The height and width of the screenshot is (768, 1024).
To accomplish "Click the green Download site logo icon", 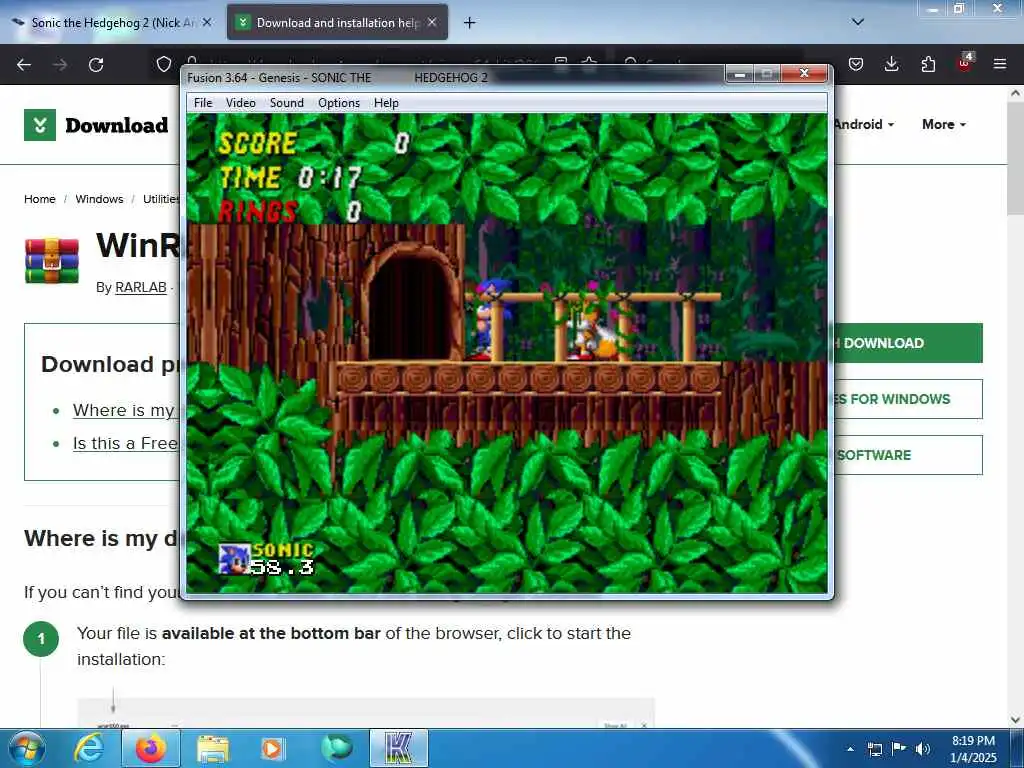I will pyautogui.click(x=40, y=125).
